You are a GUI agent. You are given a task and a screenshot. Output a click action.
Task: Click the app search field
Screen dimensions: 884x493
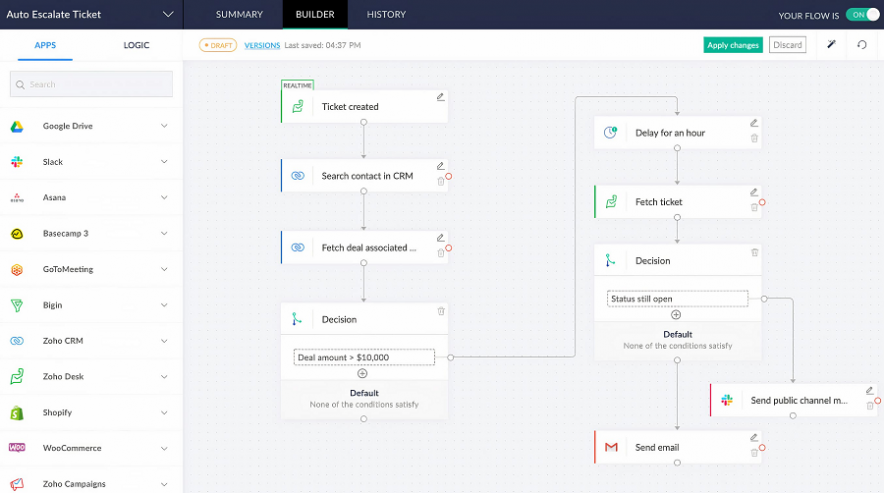point(90,84)
